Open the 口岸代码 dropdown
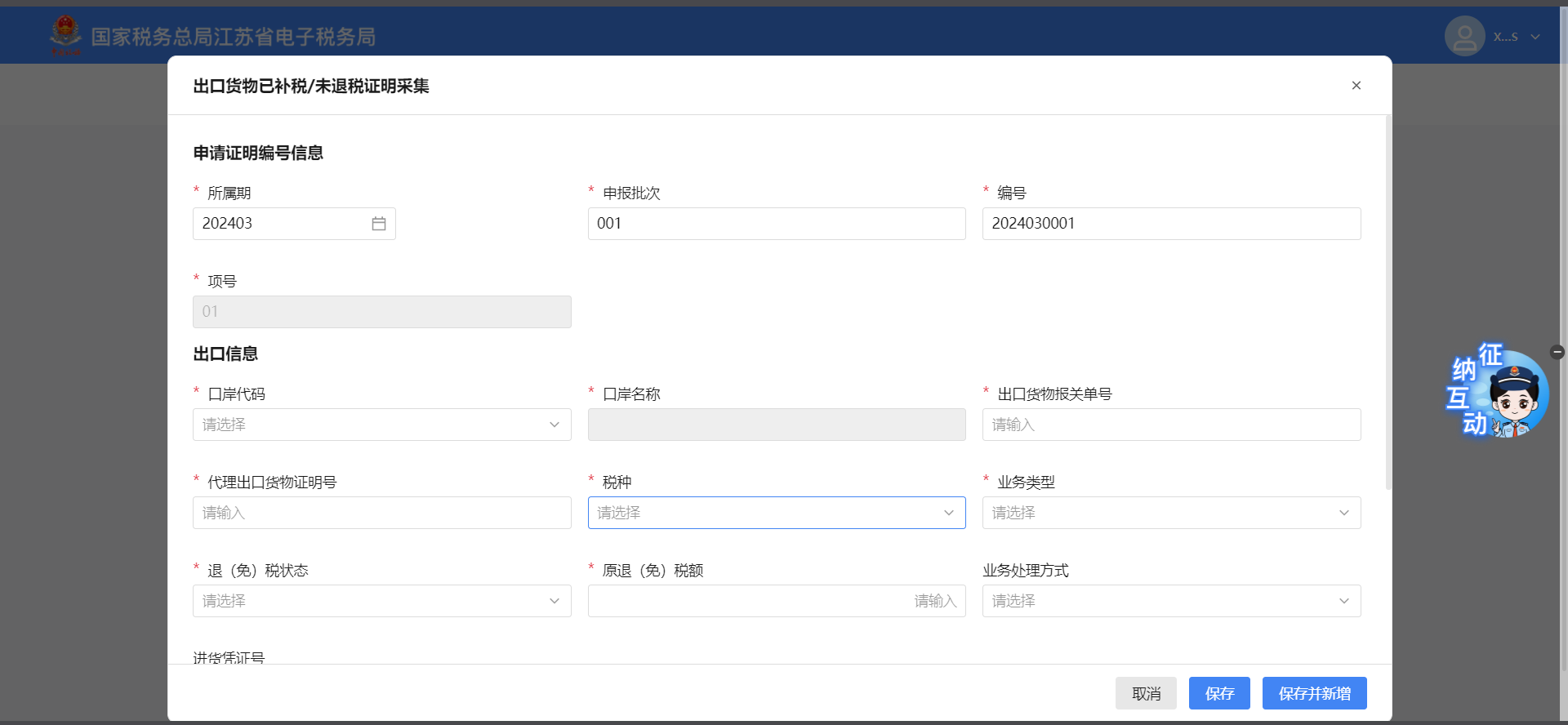 click(x=381, y=425)
